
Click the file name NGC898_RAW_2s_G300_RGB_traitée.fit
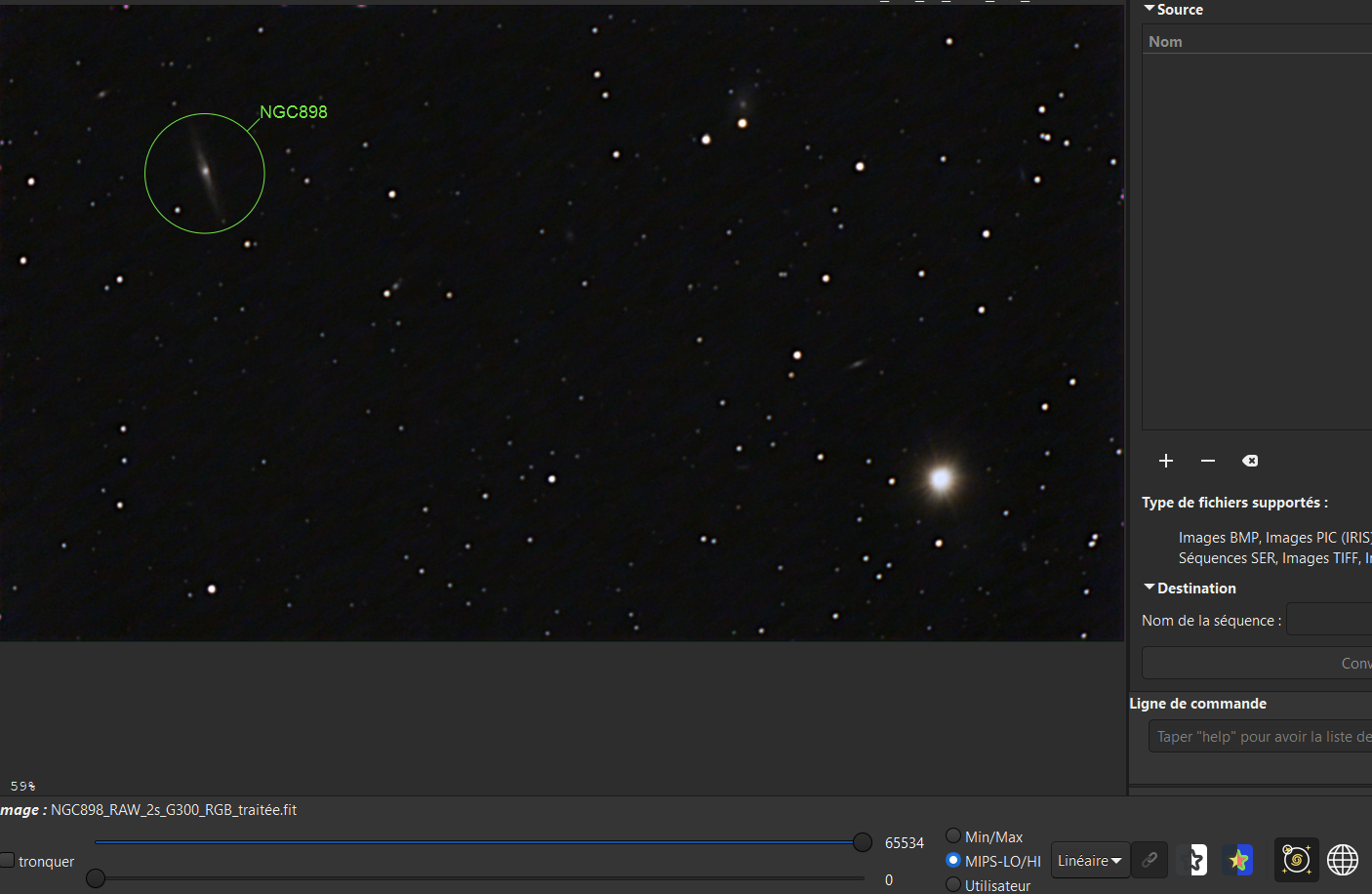pyautogui.click(x=174, y=810)
